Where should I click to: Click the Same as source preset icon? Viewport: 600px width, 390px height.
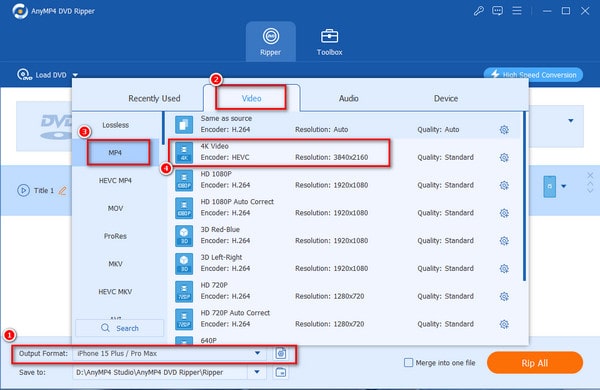(x=184, y=124)
